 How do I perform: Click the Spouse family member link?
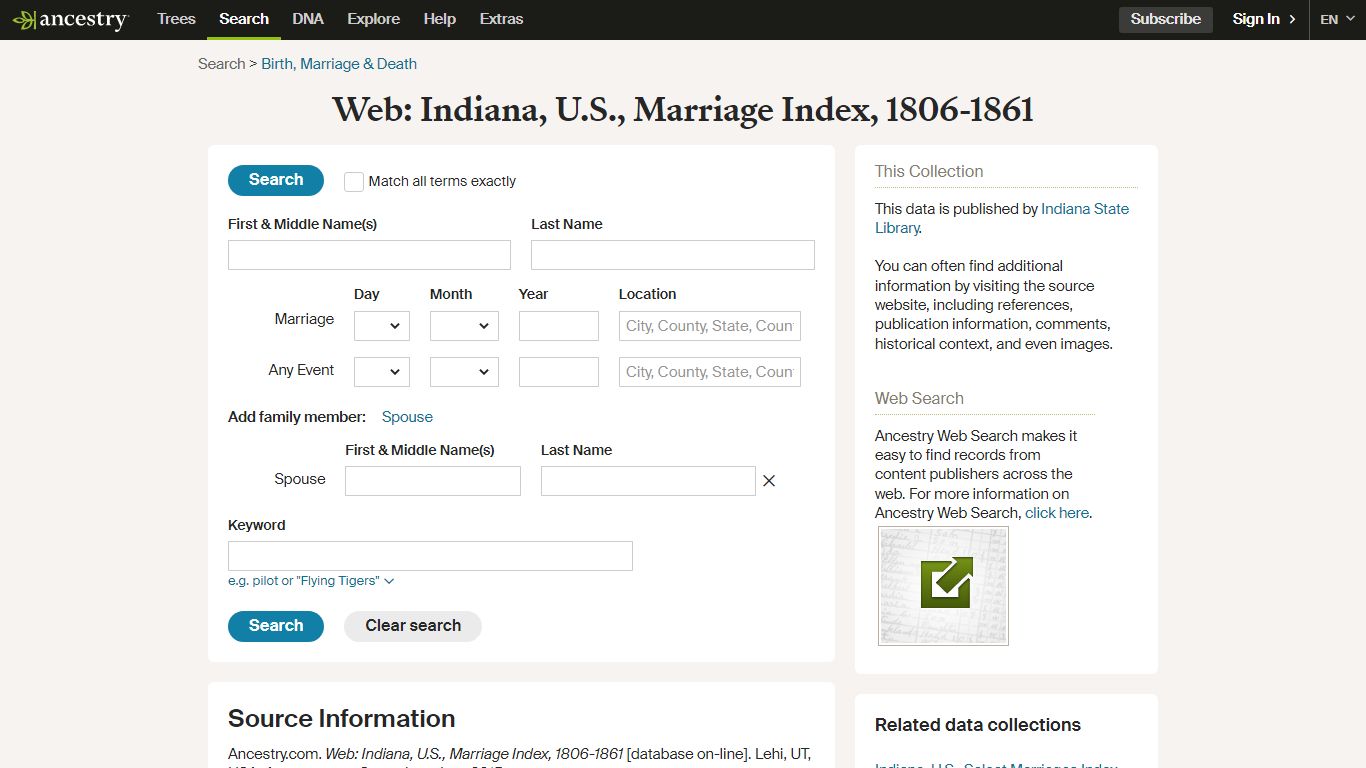pos(407,417)
